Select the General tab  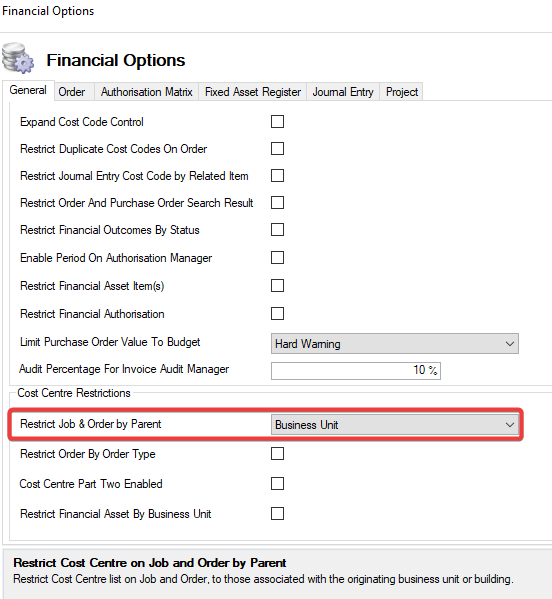[x=28, y=91]
